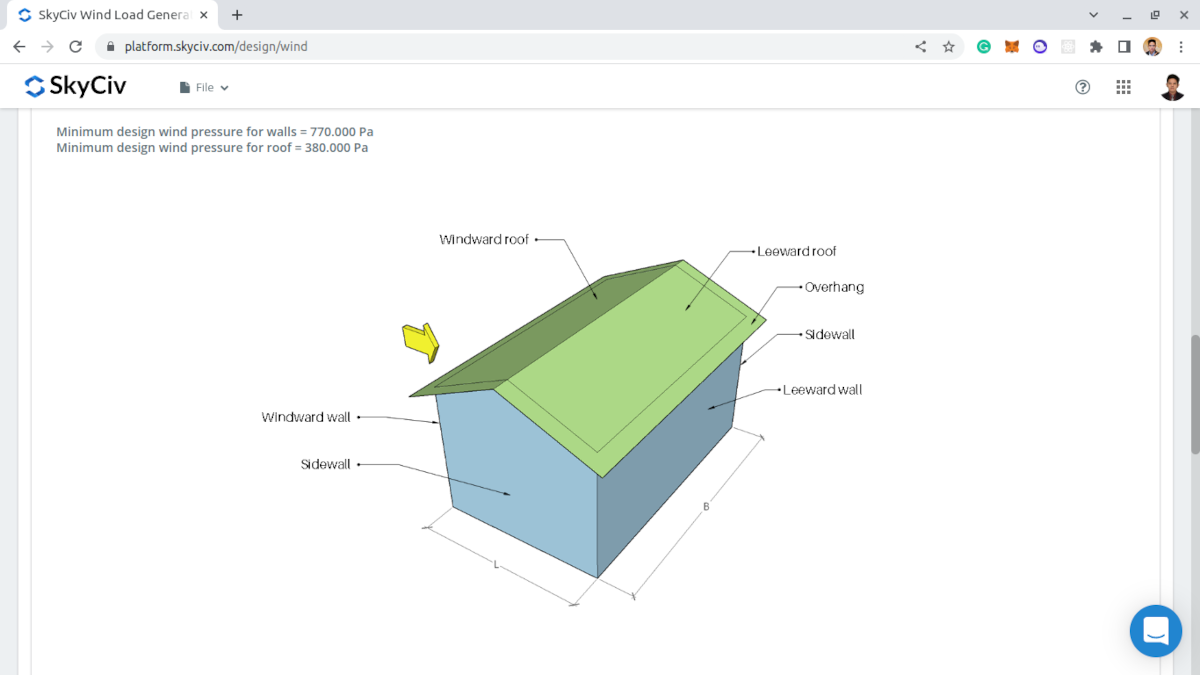Click the browser back arrow

pos(19,47)
